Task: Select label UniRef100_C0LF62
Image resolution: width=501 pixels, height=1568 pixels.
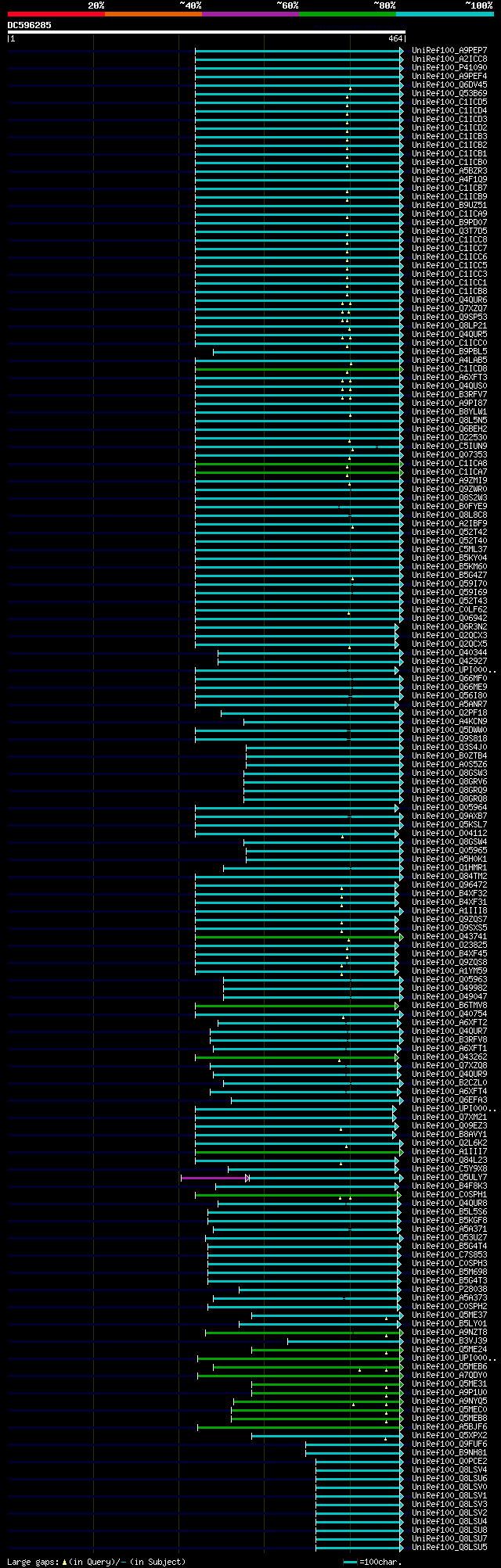Action: click(449, 610)
